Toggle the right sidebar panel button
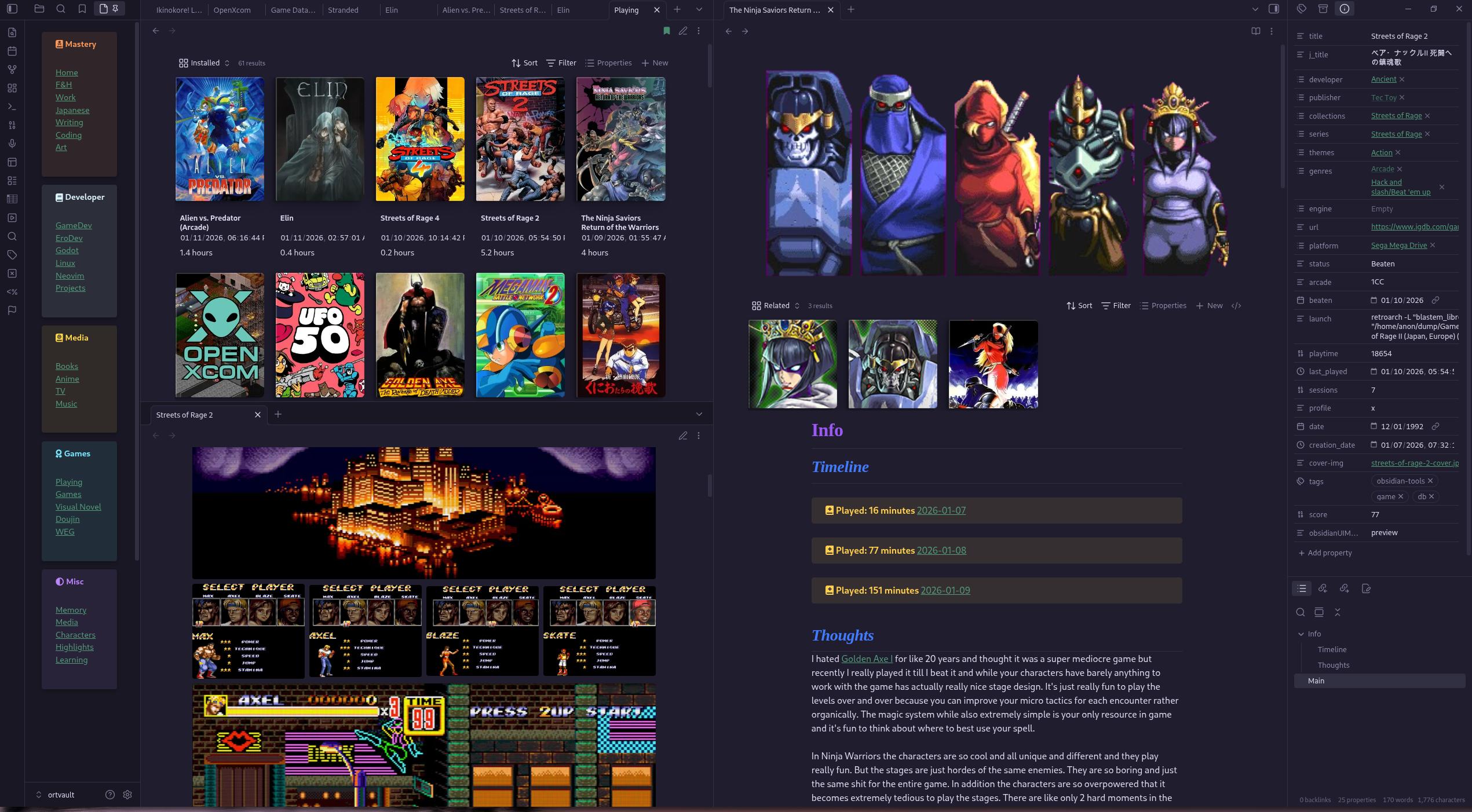Image resolution: width=1472 pixels, height=812 pixels. click(1273, 9)
